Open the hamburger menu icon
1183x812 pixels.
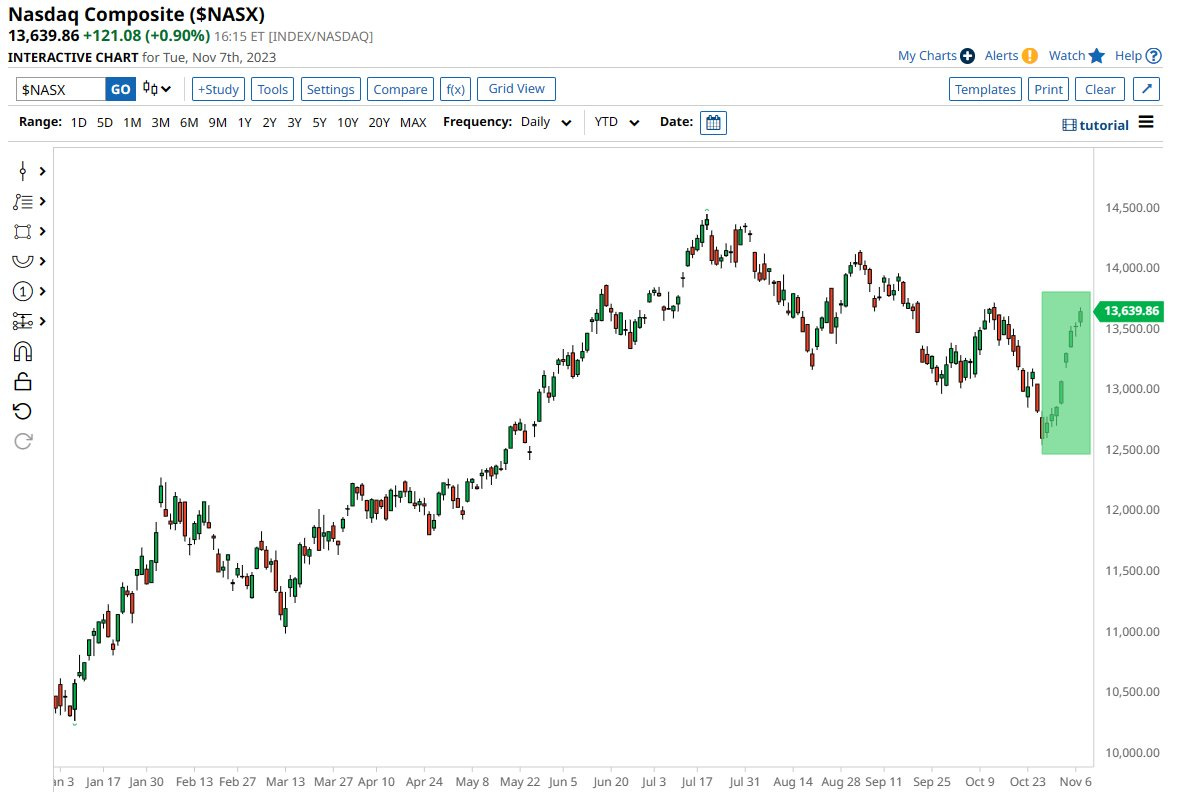coord(1146,122)
